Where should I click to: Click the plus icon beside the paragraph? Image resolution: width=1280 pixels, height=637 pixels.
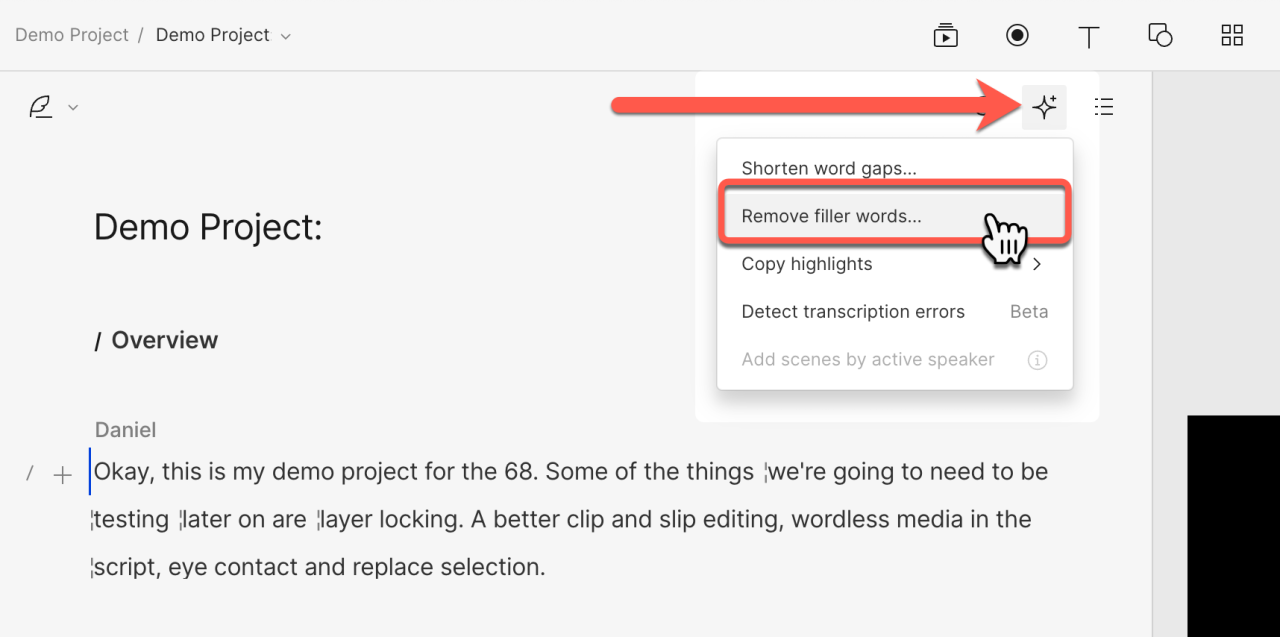[x=62, y=475]
